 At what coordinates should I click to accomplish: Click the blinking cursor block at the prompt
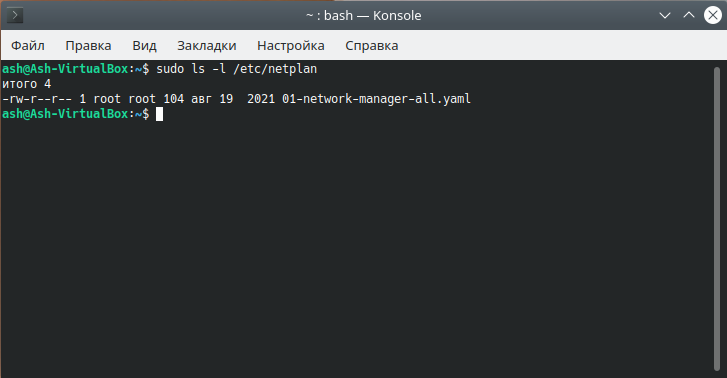point(159,114)
